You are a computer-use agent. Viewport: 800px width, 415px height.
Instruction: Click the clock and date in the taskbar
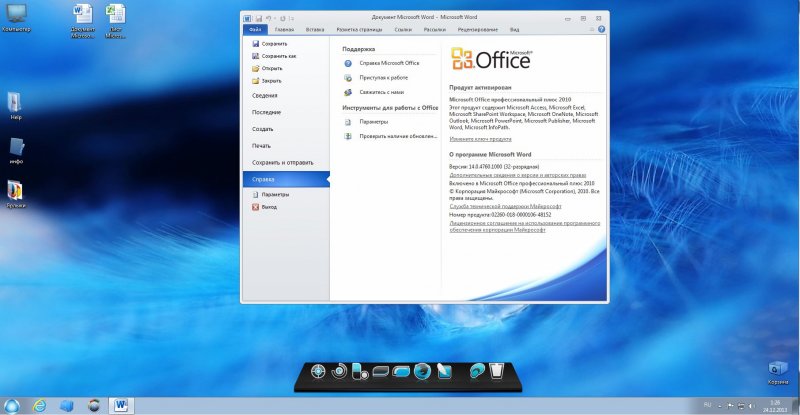775,406
